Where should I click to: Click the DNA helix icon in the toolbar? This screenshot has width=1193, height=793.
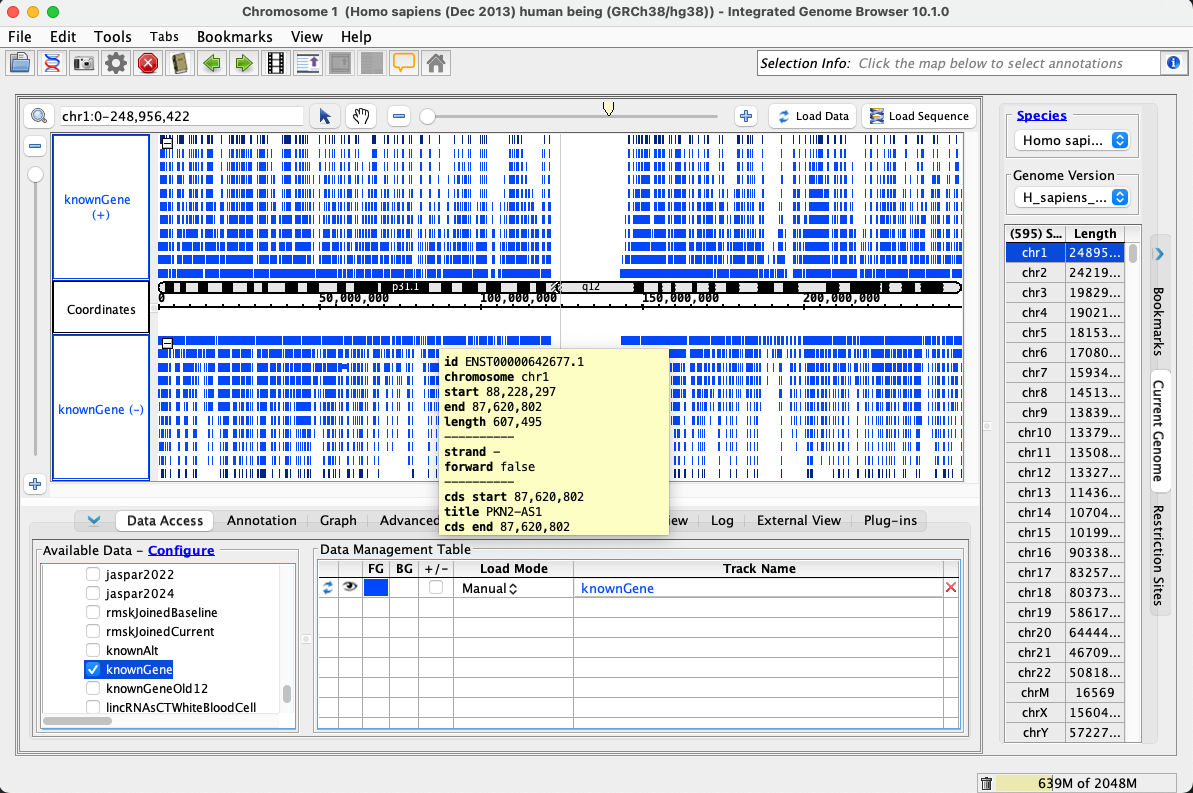(x=52, y=64)
